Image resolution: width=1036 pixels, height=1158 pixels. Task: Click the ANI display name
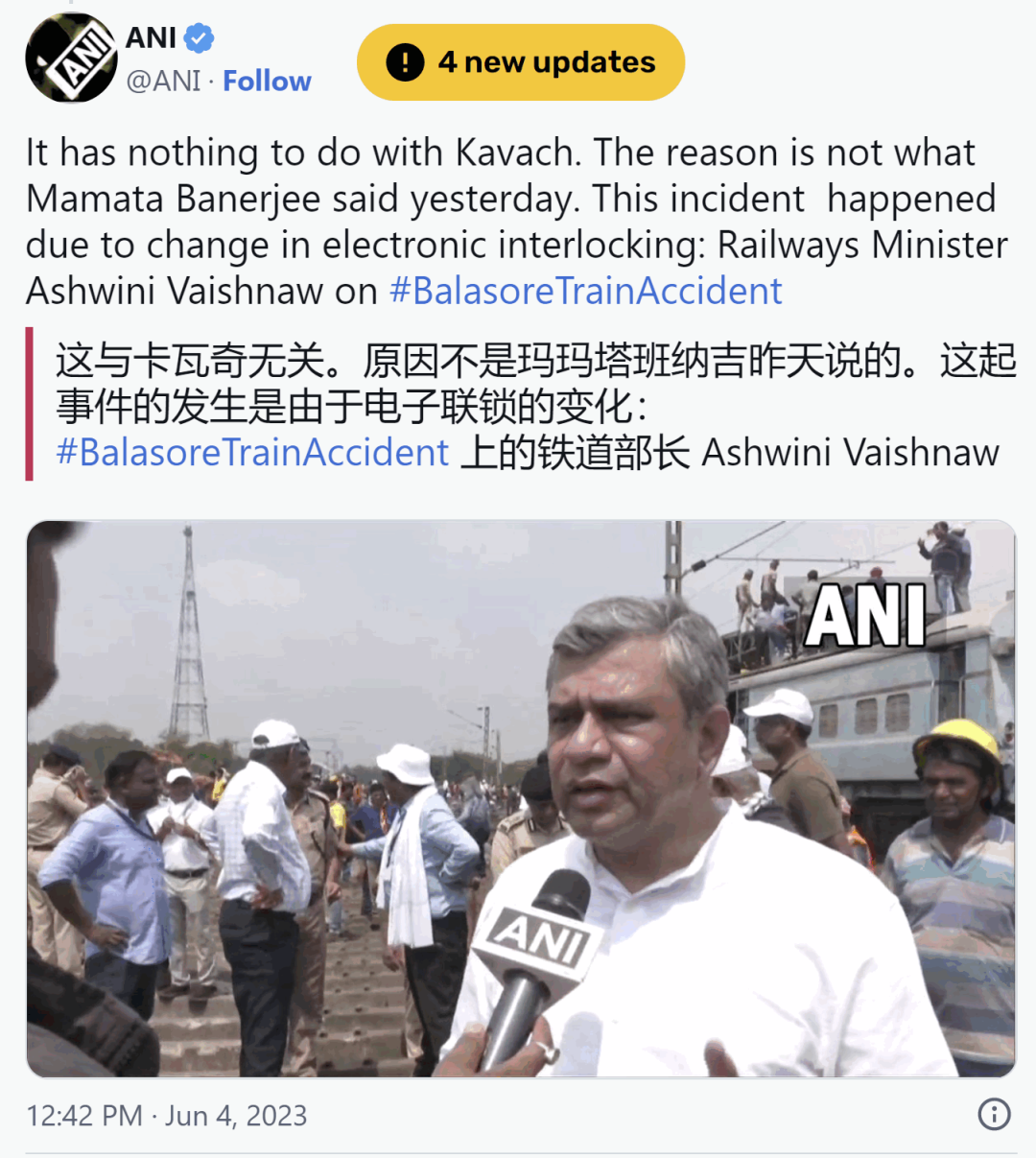pyautogui.click(x=151, y=37)
